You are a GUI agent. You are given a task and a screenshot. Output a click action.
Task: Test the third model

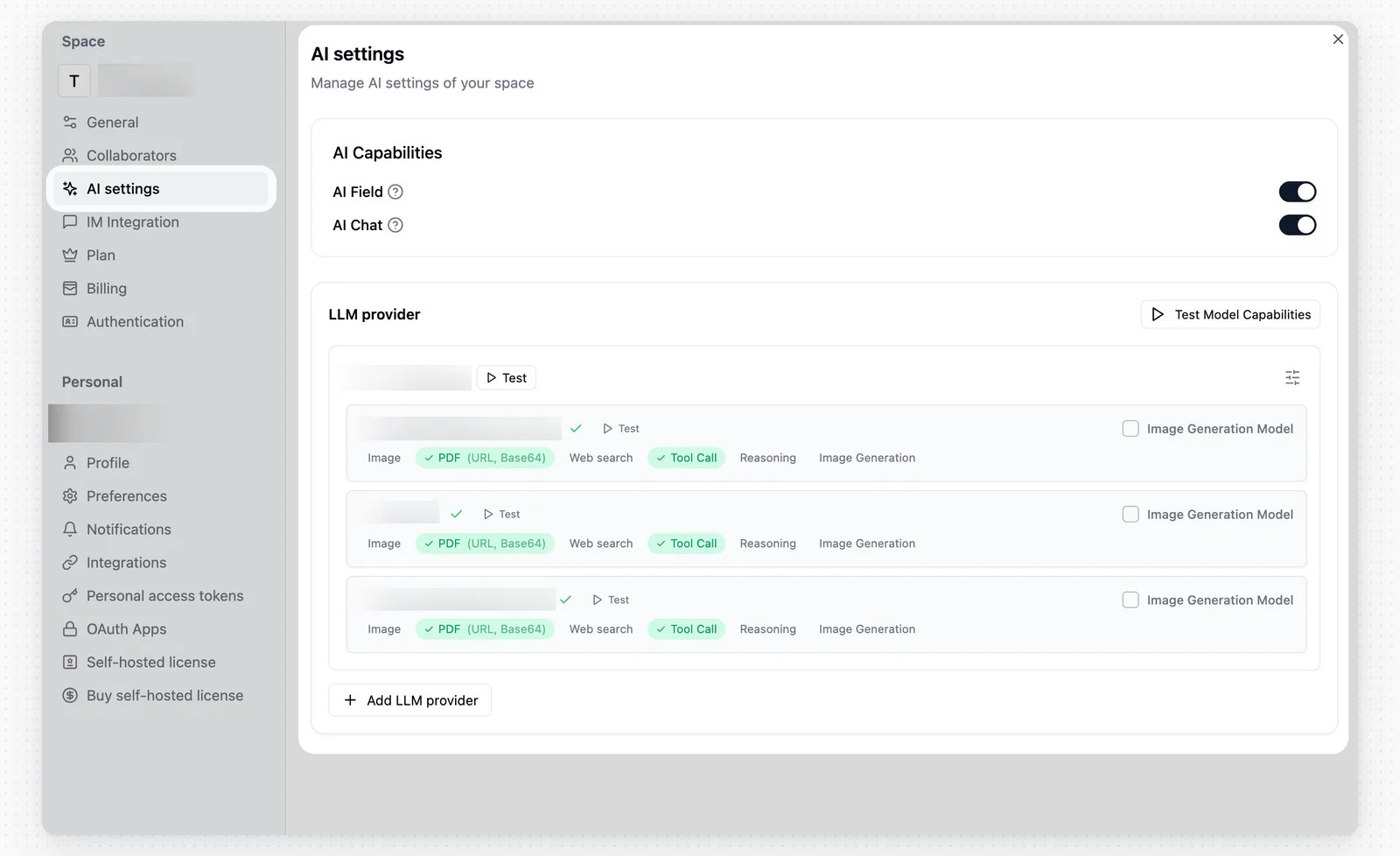tap(611, 600)
